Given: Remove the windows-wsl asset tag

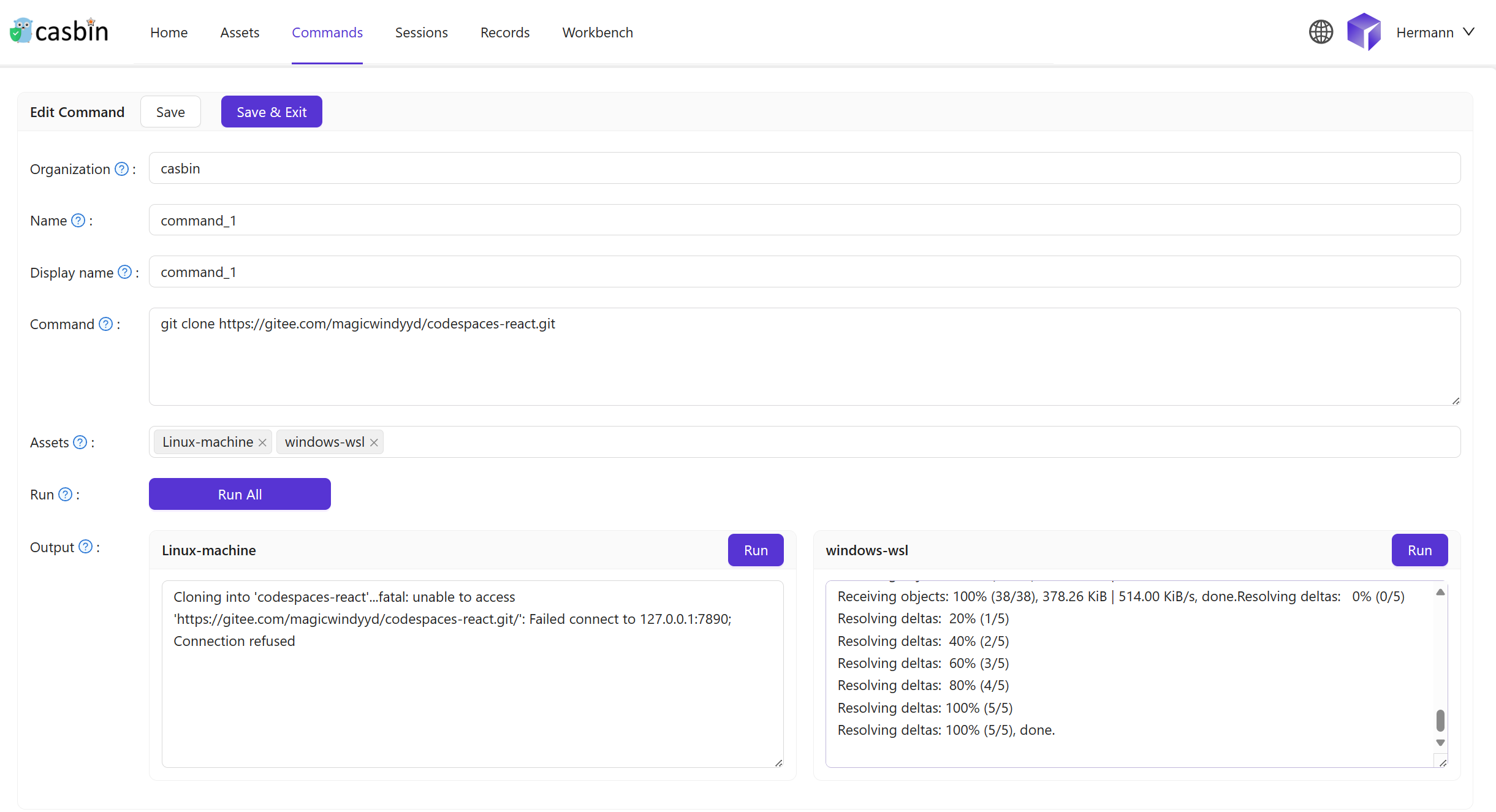Looking at the screenshot, I should (x=374, y=442).
